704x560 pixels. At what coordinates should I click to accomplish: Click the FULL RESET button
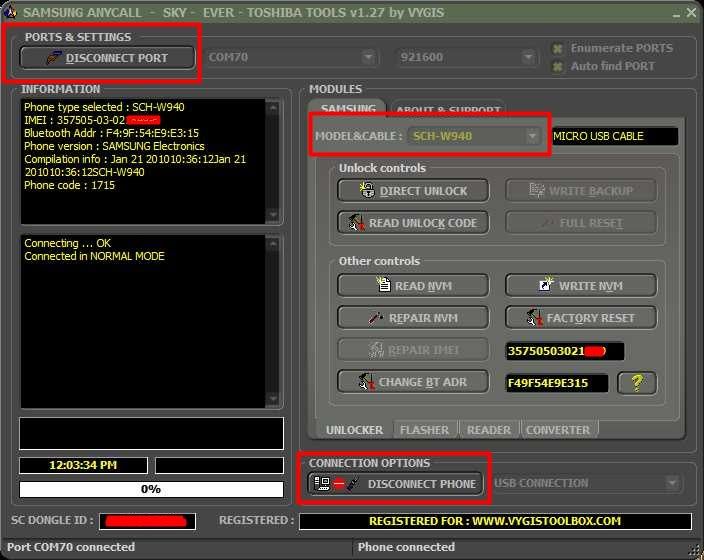point(581,223)
